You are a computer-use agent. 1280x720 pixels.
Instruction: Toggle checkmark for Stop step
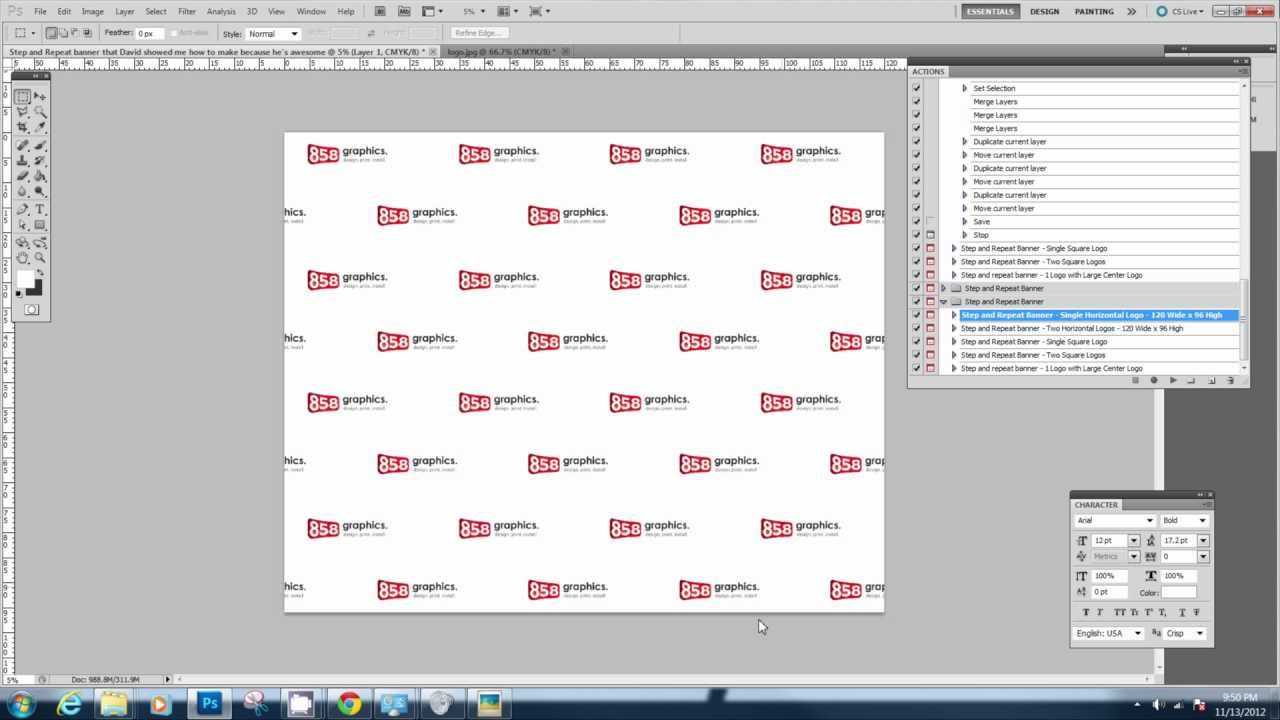(x=916, y=235)
